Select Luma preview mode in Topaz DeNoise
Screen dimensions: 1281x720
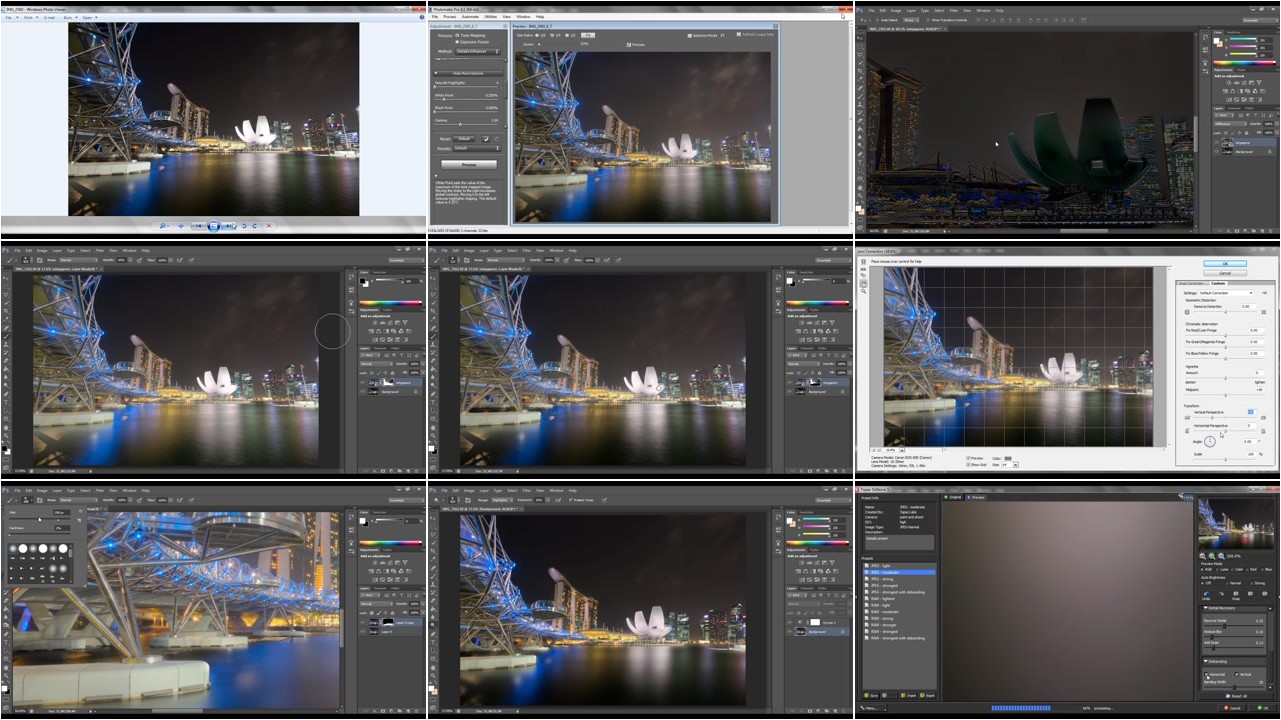click(1217, 569)
